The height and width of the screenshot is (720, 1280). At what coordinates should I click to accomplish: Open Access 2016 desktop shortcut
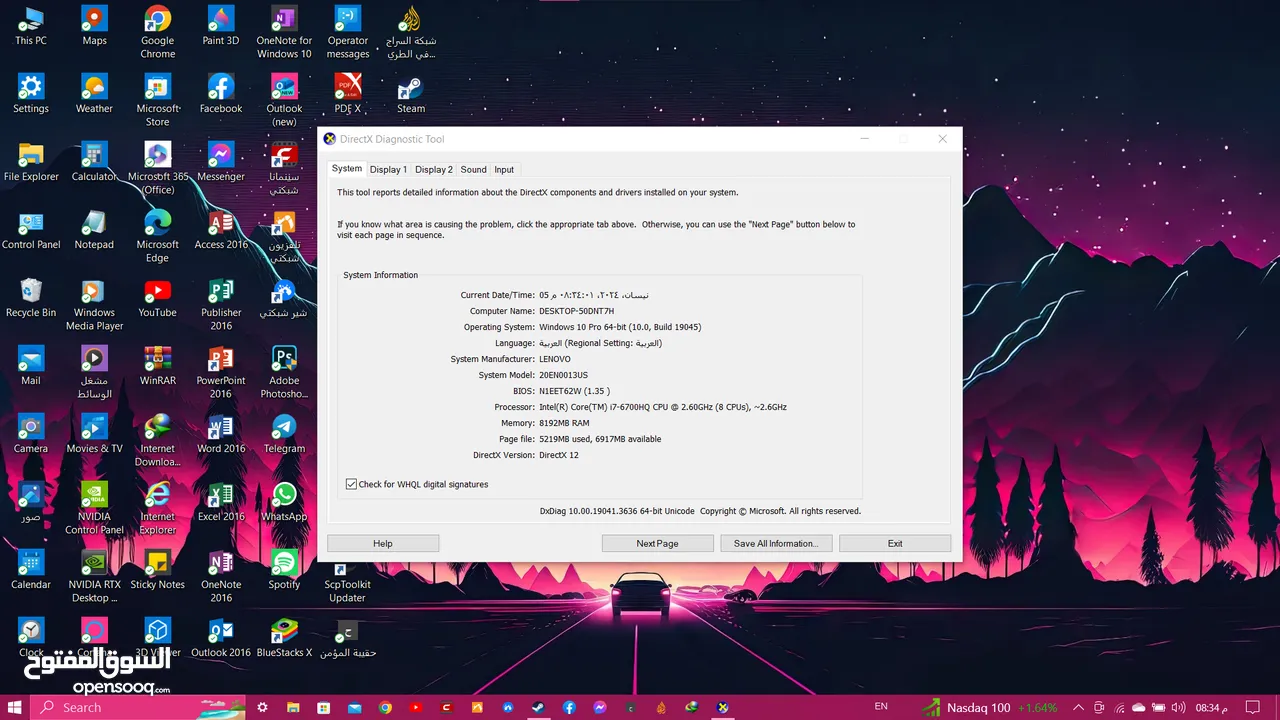(x=221, y=230)
